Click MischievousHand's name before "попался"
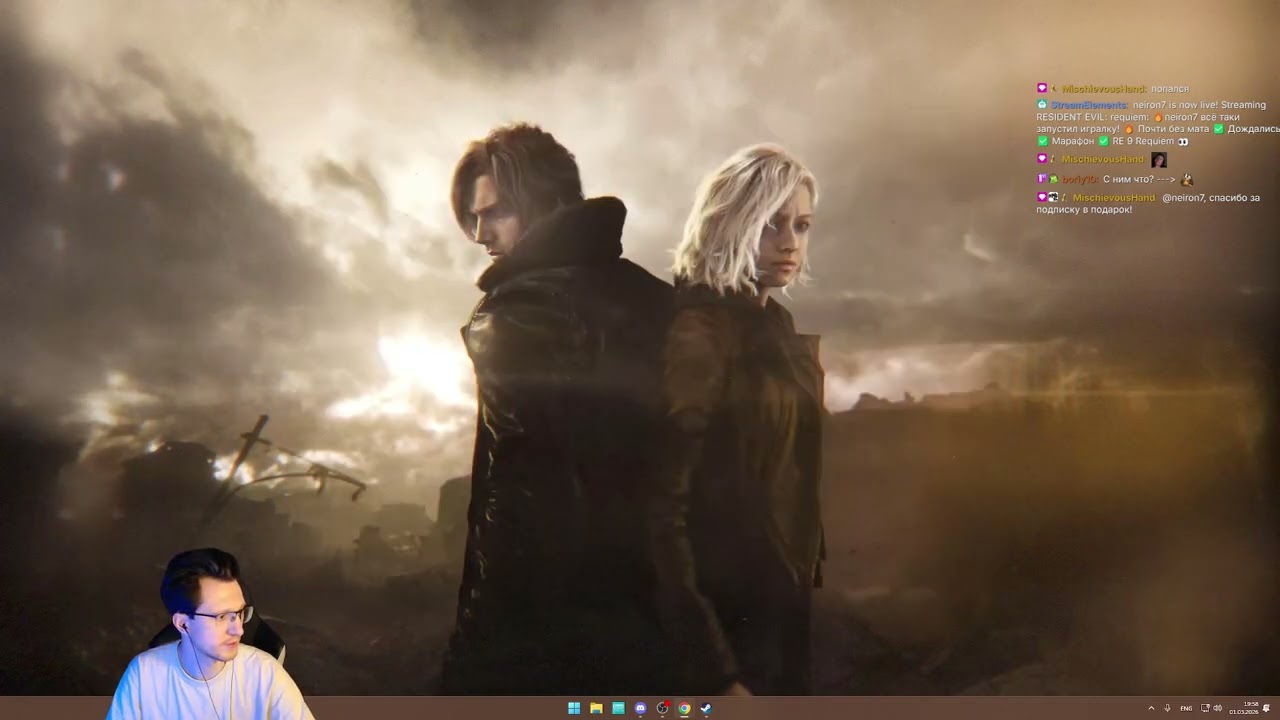The width and height of the screenshot is (1280, 720). coord(1103,89)
